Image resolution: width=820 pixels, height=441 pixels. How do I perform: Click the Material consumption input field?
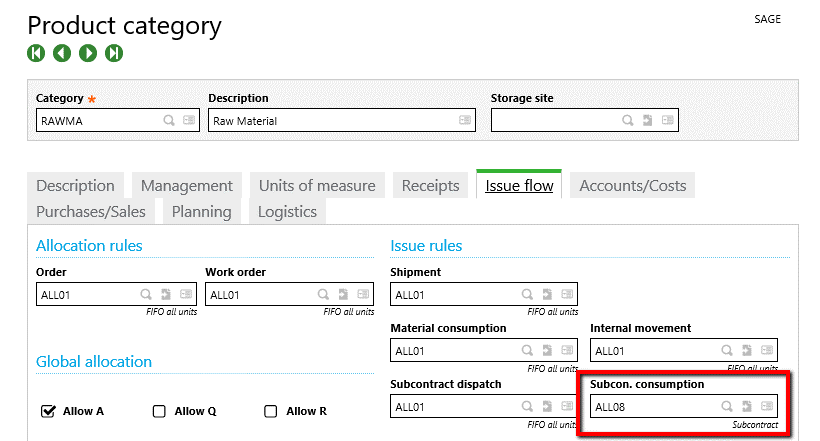pyautogui.click(x=455, y=351)
